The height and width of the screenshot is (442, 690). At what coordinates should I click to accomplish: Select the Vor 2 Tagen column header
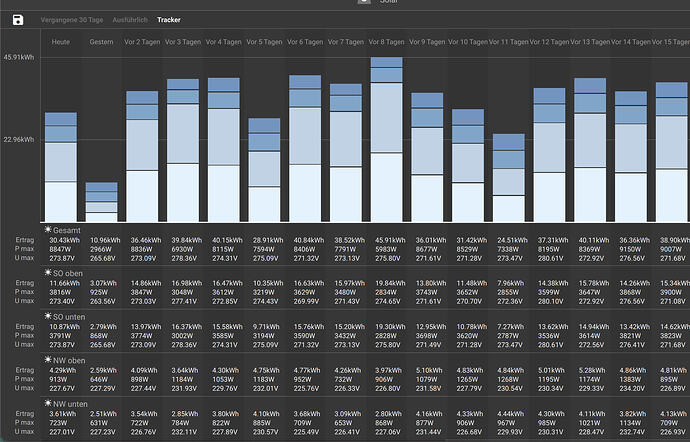[142, 42]
